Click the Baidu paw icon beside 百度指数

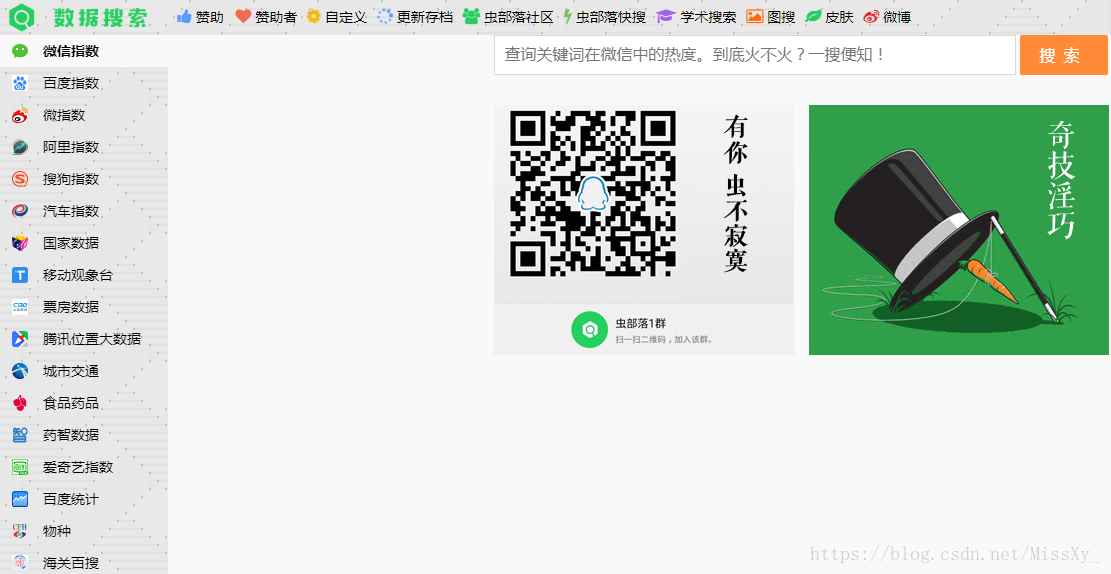tap(20, 83)
